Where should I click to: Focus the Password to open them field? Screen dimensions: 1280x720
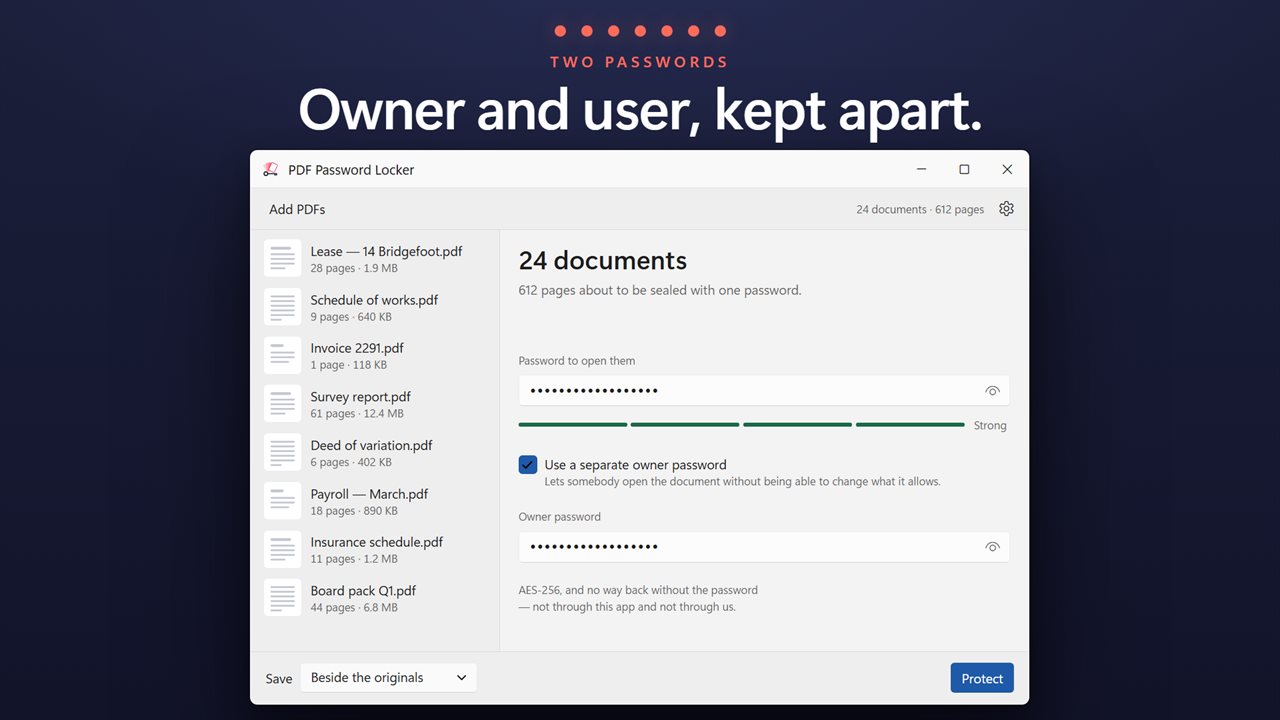click(x=764, y=390)
